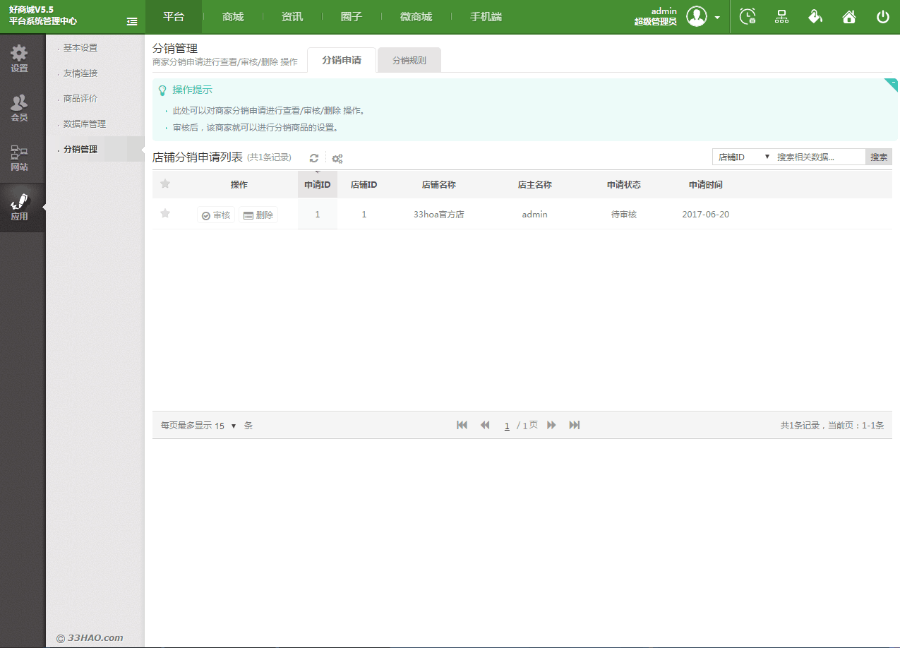Close the 操作提示 tips panel via corner toggle
Viewport: 900px width, 648px height.
pos(890,84)
